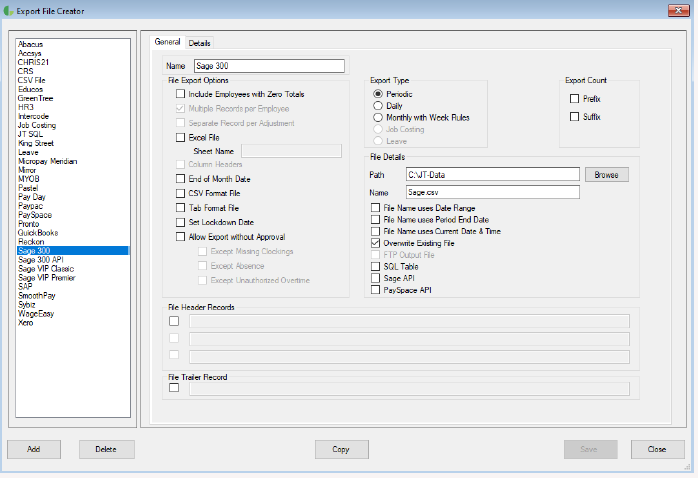Viewport: 698px width, 478px height.
Task: Uncheck Overwrite Existing File
Action: pyautogui.click(x=376, y=243)
